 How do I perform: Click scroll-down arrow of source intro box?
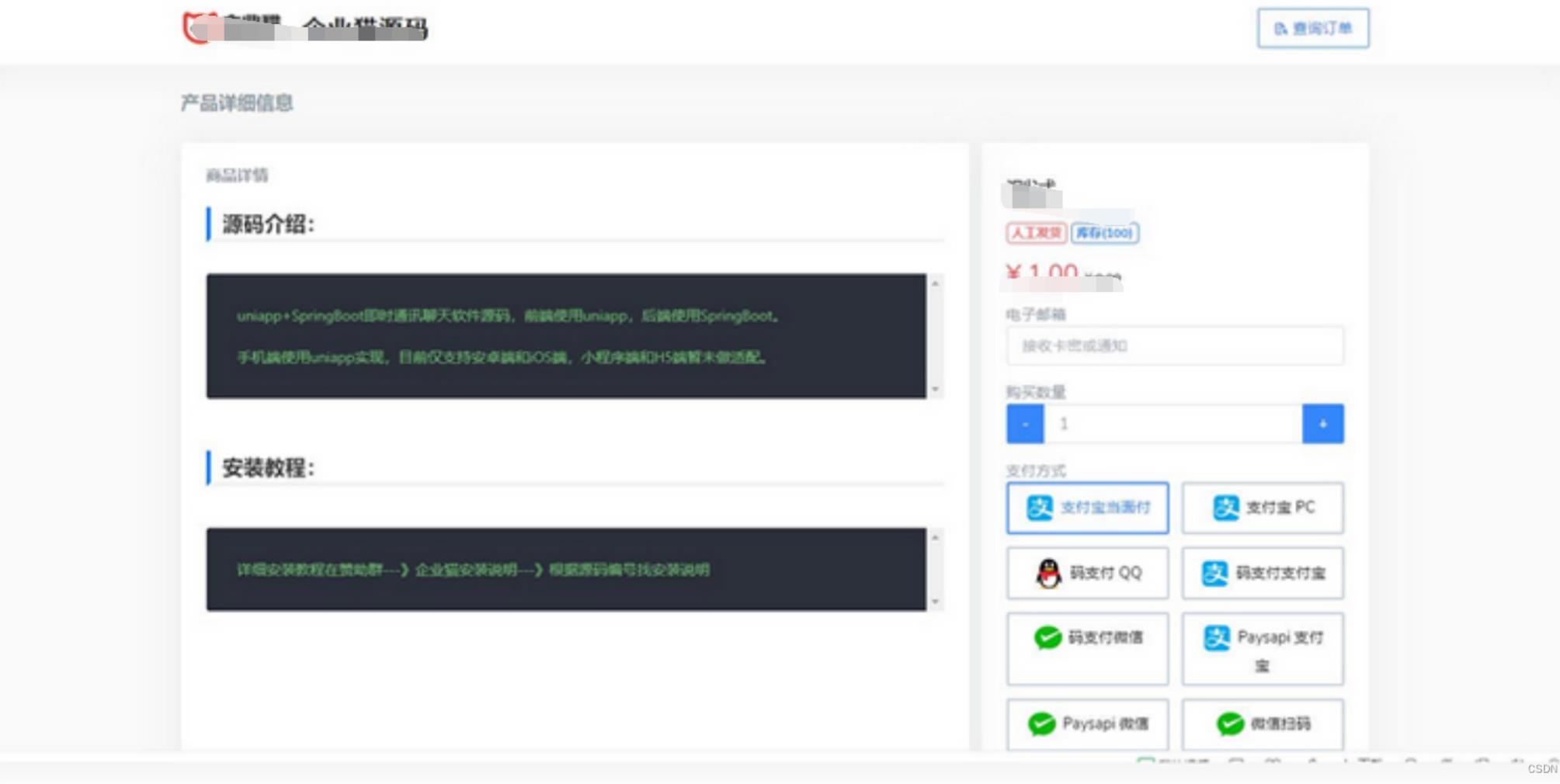936,389
